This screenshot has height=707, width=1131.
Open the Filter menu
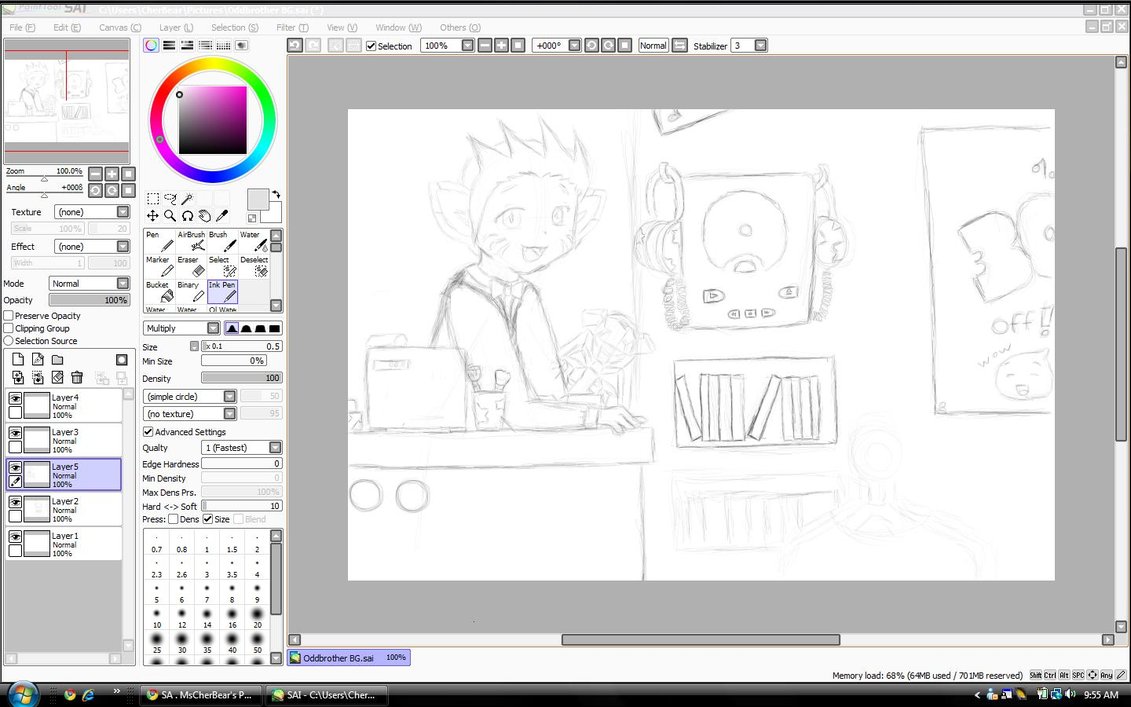point(291,28)
